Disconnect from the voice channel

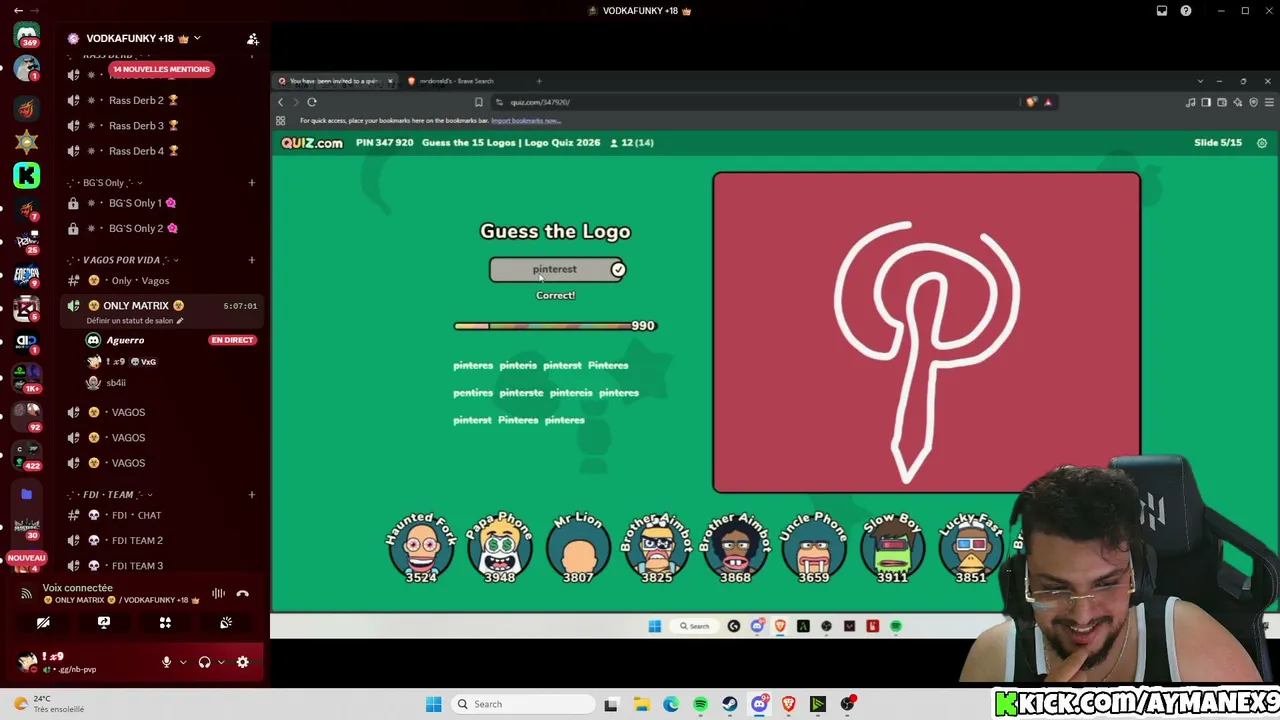tap(242, 594)
